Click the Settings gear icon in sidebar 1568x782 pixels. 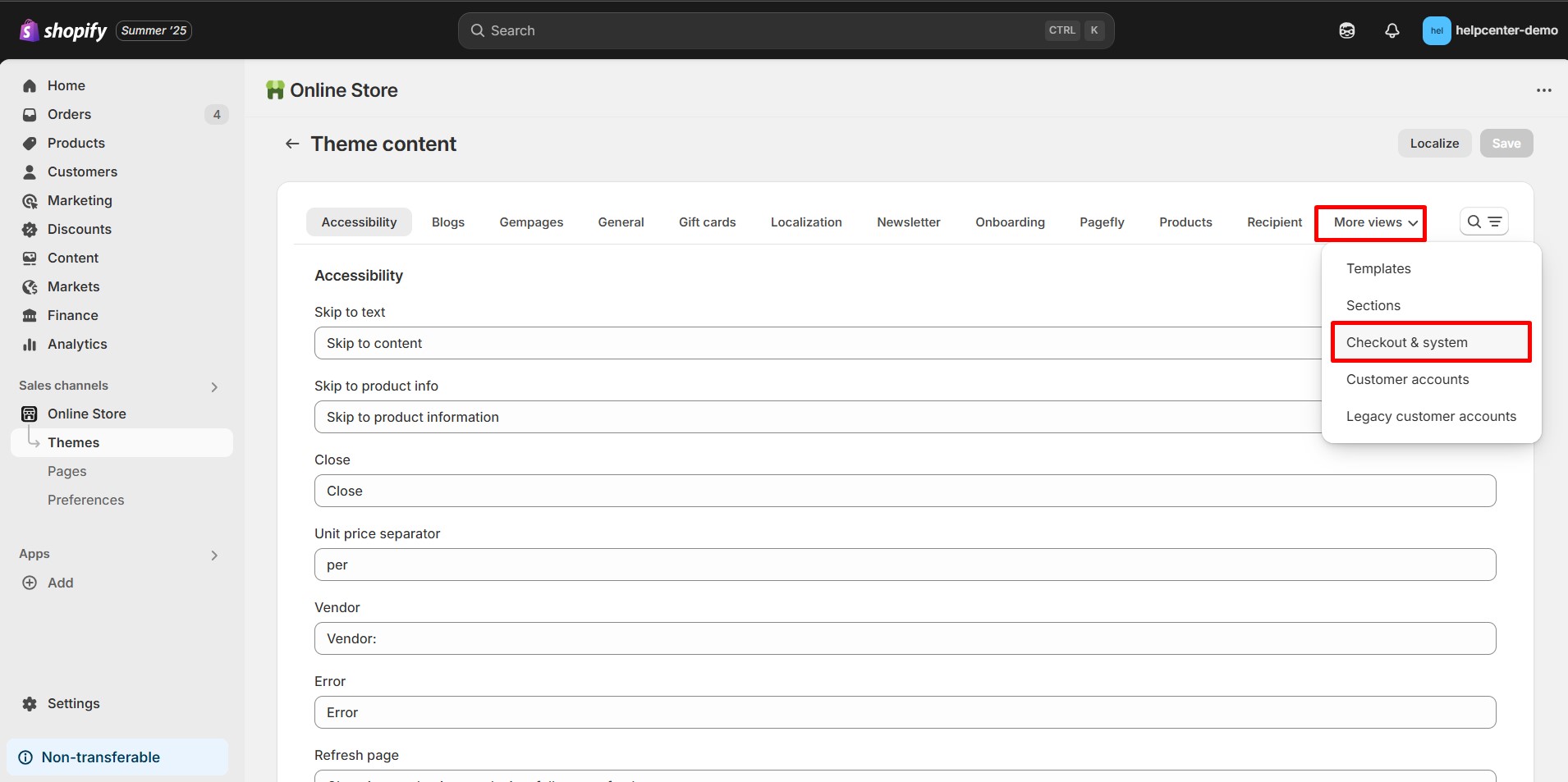tap(30, 703)
